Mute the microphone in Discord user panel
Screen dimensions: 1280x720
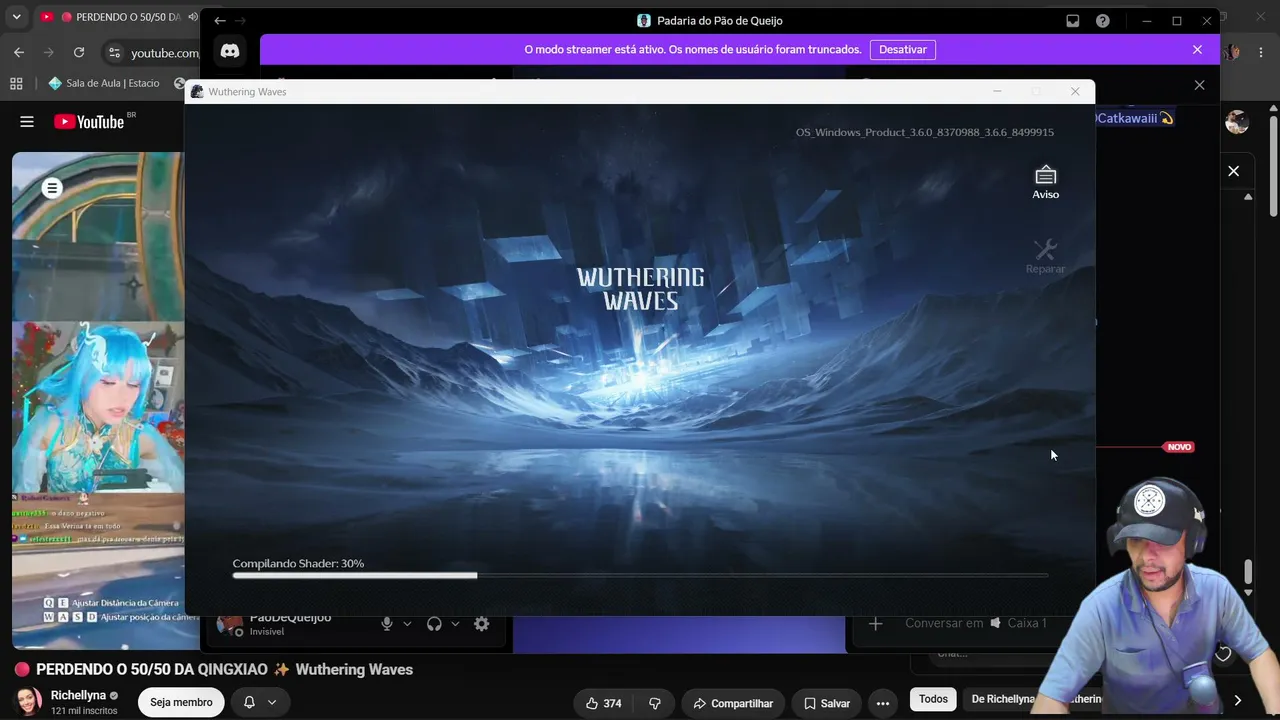(x=387, y=624)
